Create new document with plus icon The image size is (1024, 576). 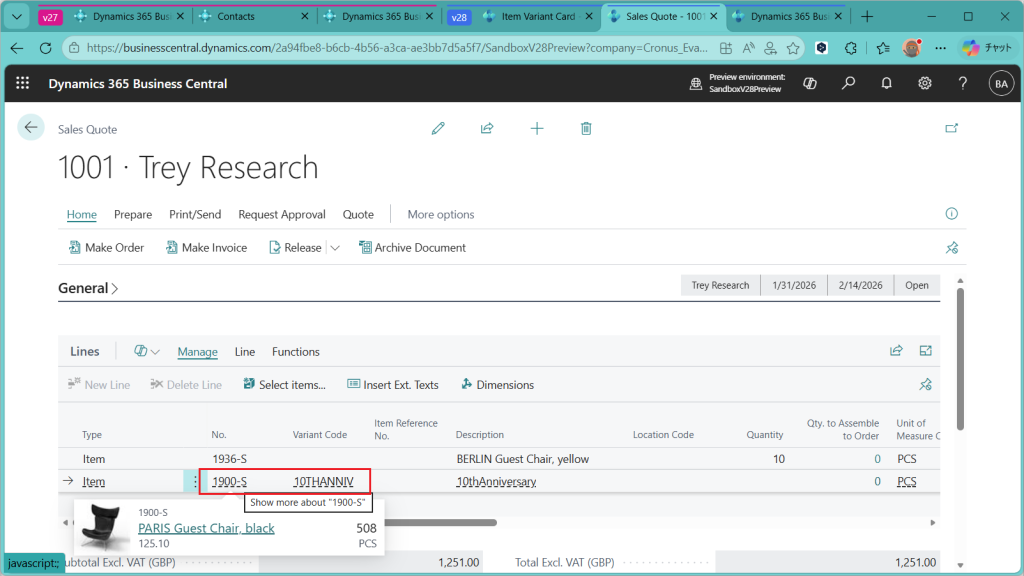pyautogui.click(x=537, y=129)
